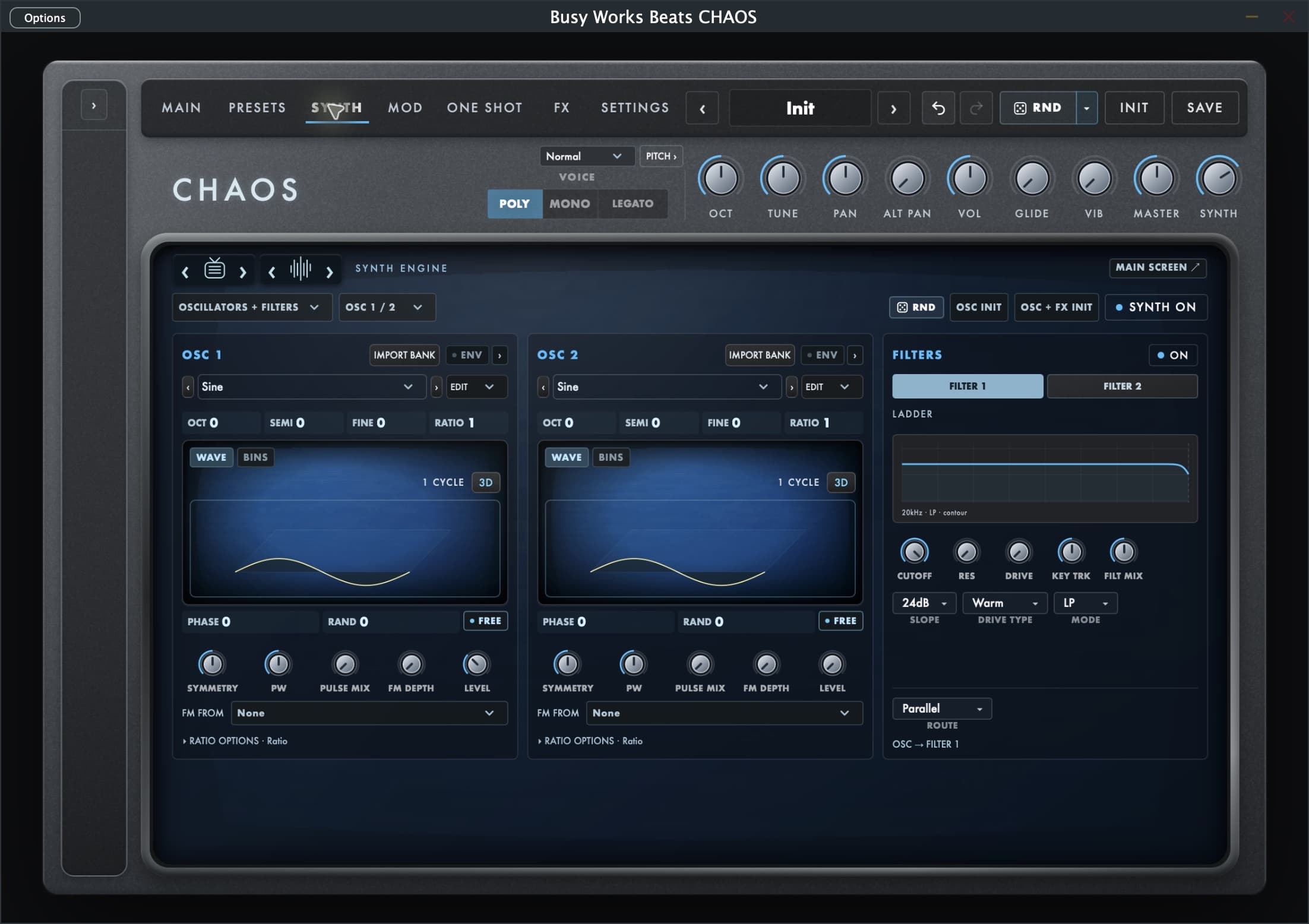The width and height of the screenshot is (1309, 924).
Task: Select the FILTER 2 tab
Action: point(1122,386)
